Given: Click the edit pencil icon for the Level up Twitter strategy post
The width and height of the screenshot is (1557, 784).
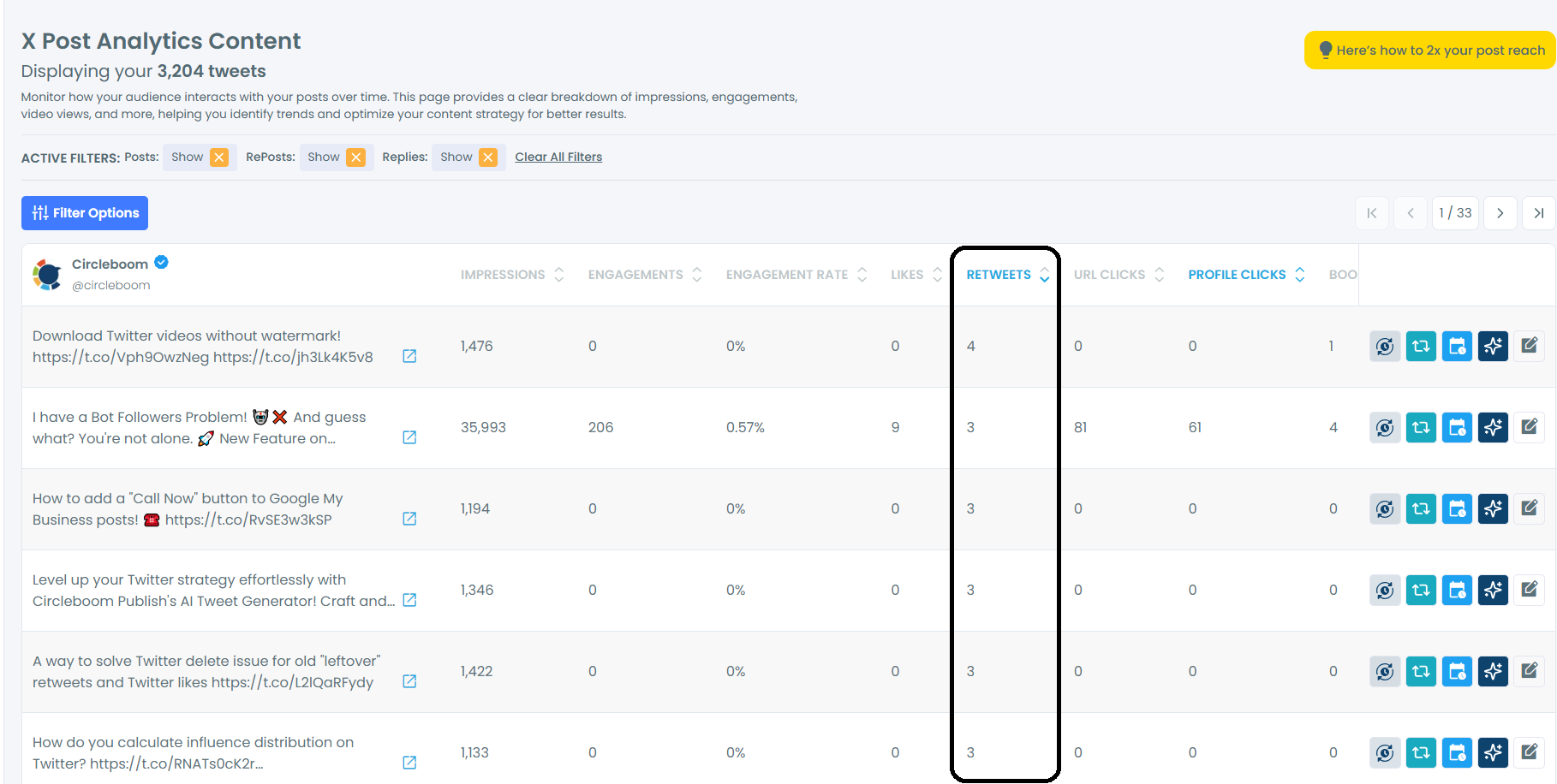Looking at the screenshot, I should pyautogui.click(x=1529, y=590).
